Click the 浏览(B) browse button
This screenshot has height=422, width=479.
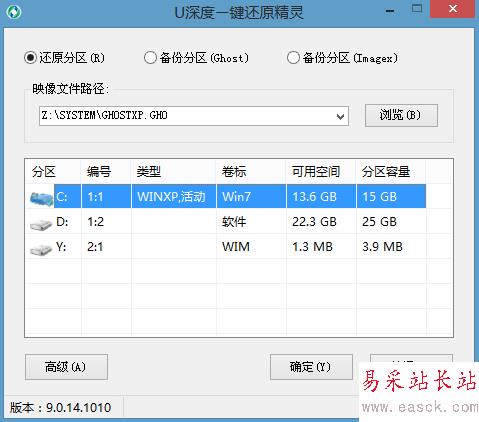401,115
